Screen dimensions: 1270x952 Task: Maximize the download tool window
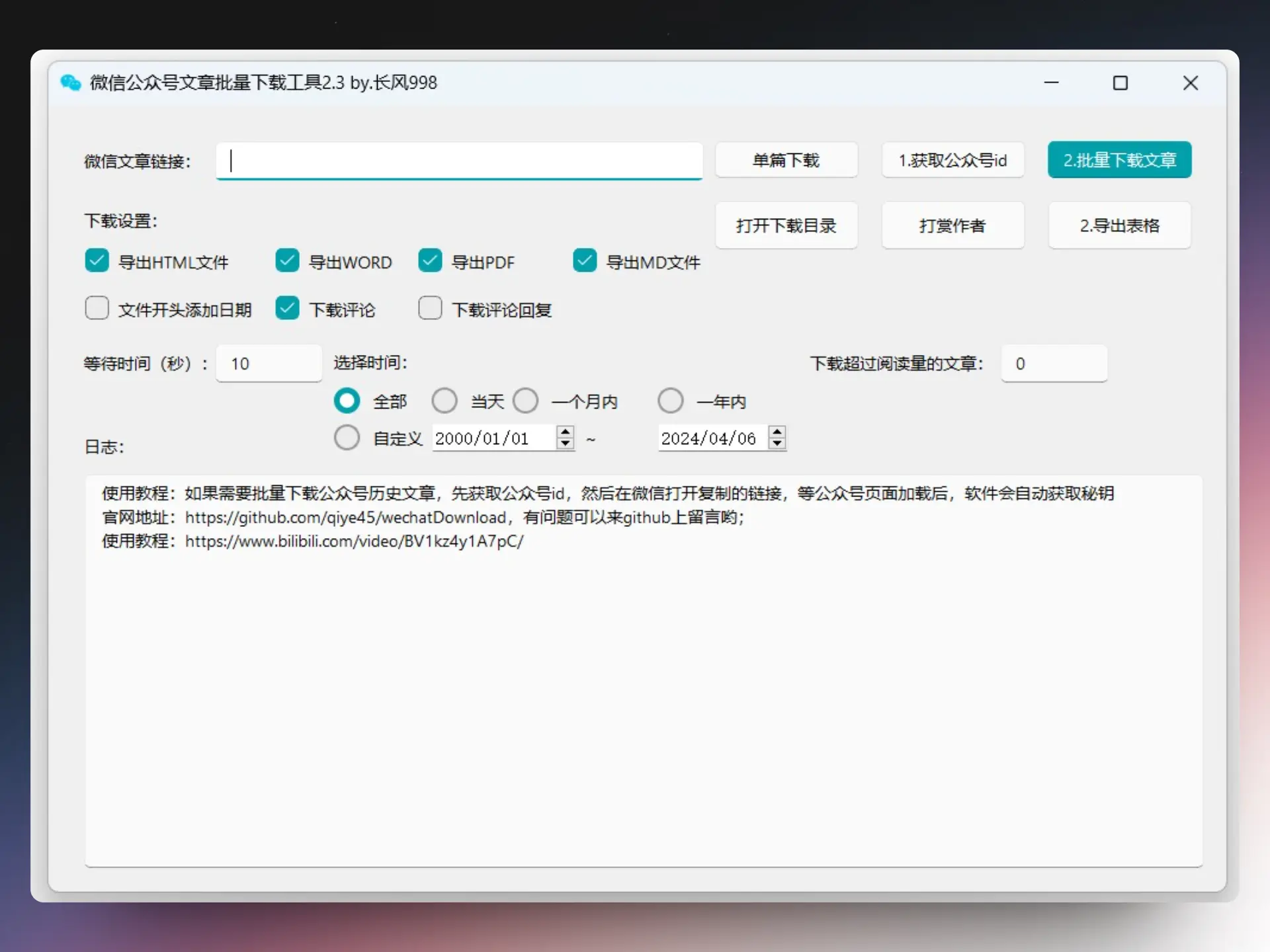click(1120, 83)
